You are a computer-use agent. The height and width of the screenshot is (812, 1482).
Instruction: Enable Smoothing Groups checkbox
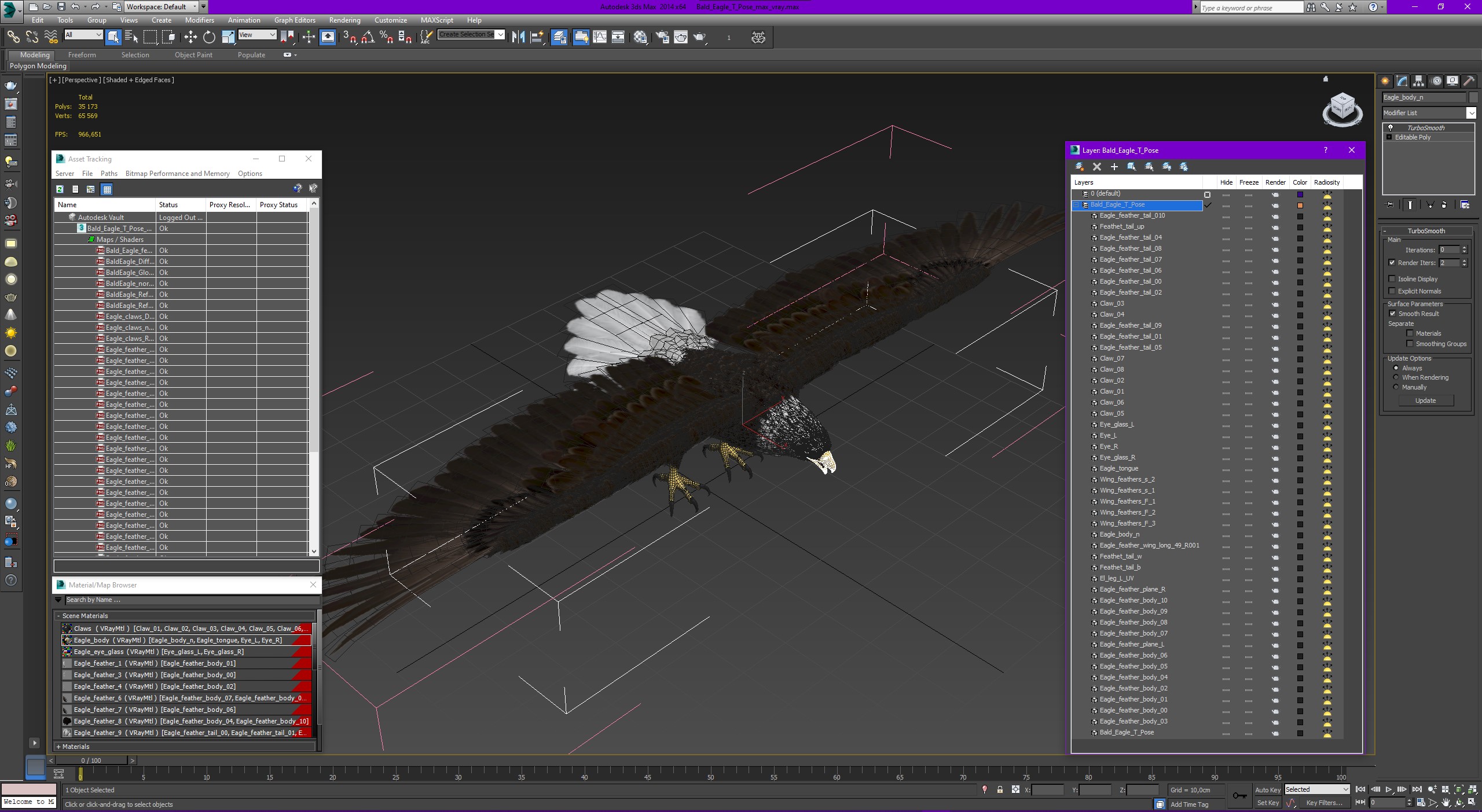[1410, 344]
